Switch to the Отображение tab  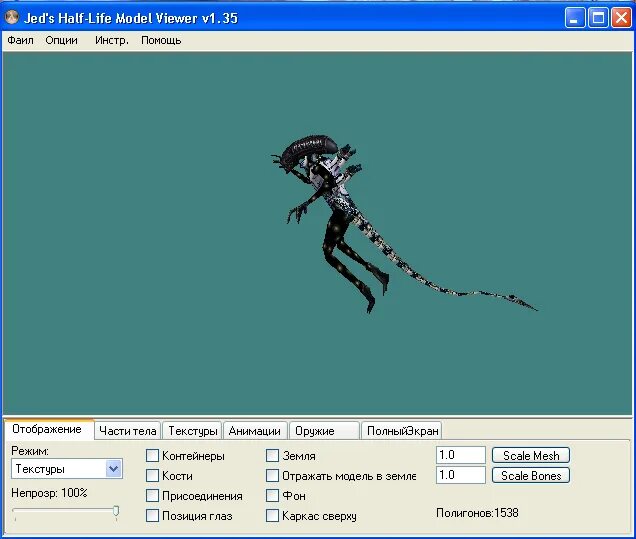click(x=47, y=429)
